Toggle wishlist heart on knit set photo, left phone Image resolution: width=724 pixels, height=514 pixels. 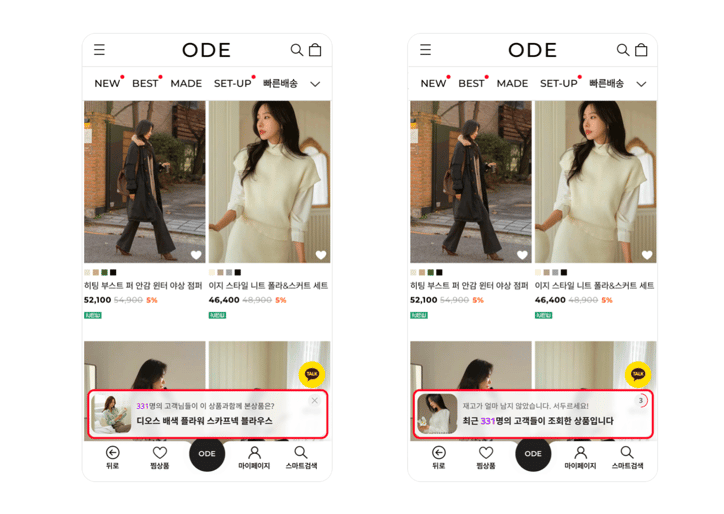tap(321, 255)
